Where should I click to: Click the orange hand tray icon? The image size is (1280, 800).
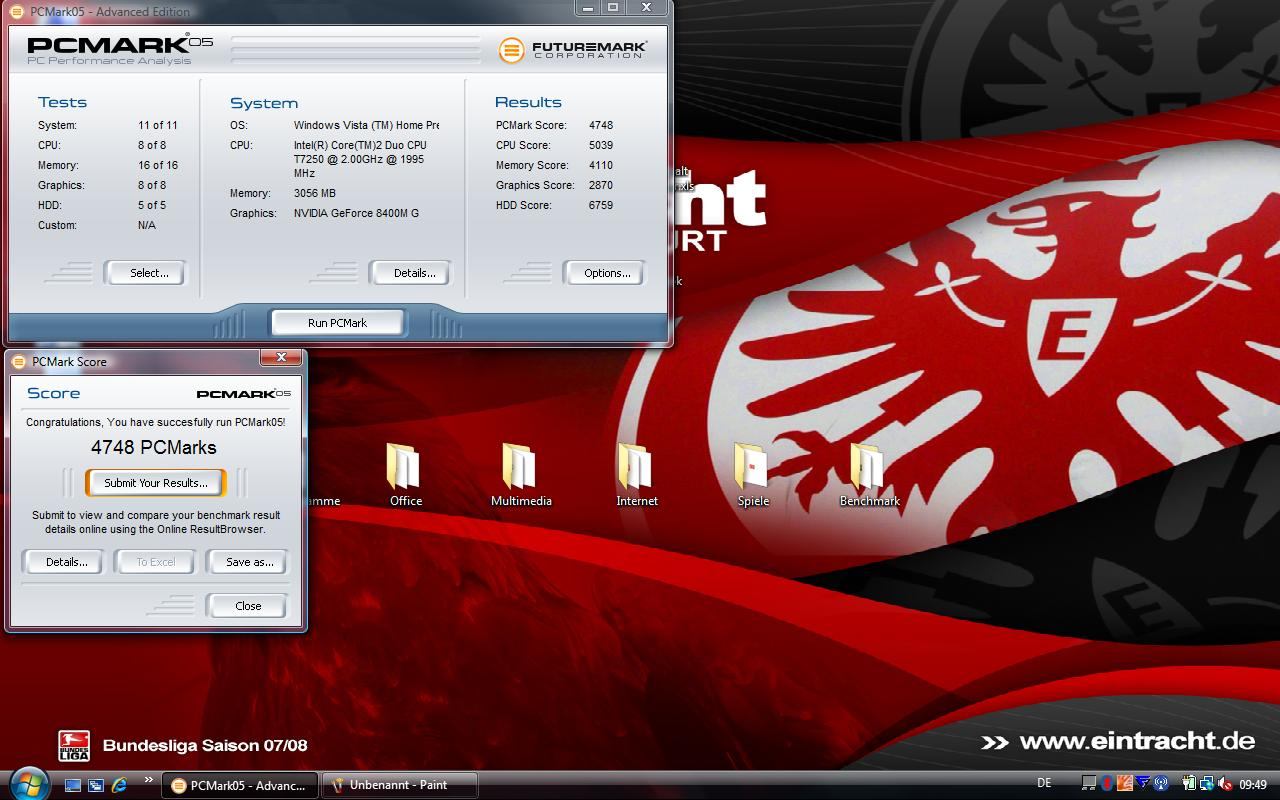coord(1125,783)
